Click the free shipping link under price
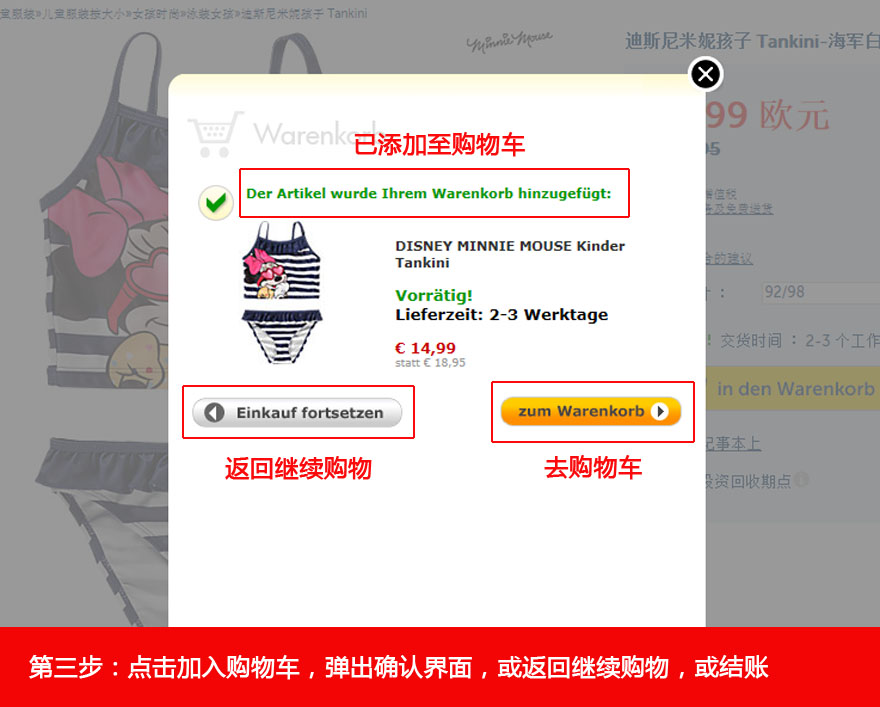The width and height of the screenshot is (880, 707). [739, 208]
